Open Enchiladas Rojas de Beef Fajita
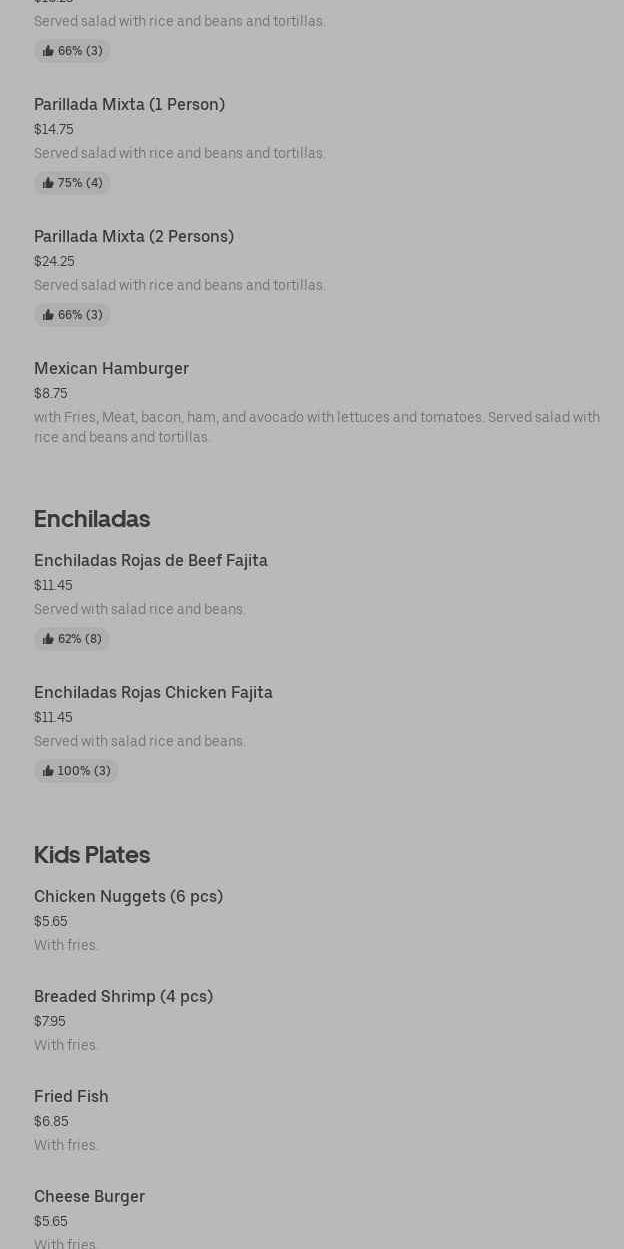Screen dimensions: 624x1249 pyautogui.click(x=151, y=561)
